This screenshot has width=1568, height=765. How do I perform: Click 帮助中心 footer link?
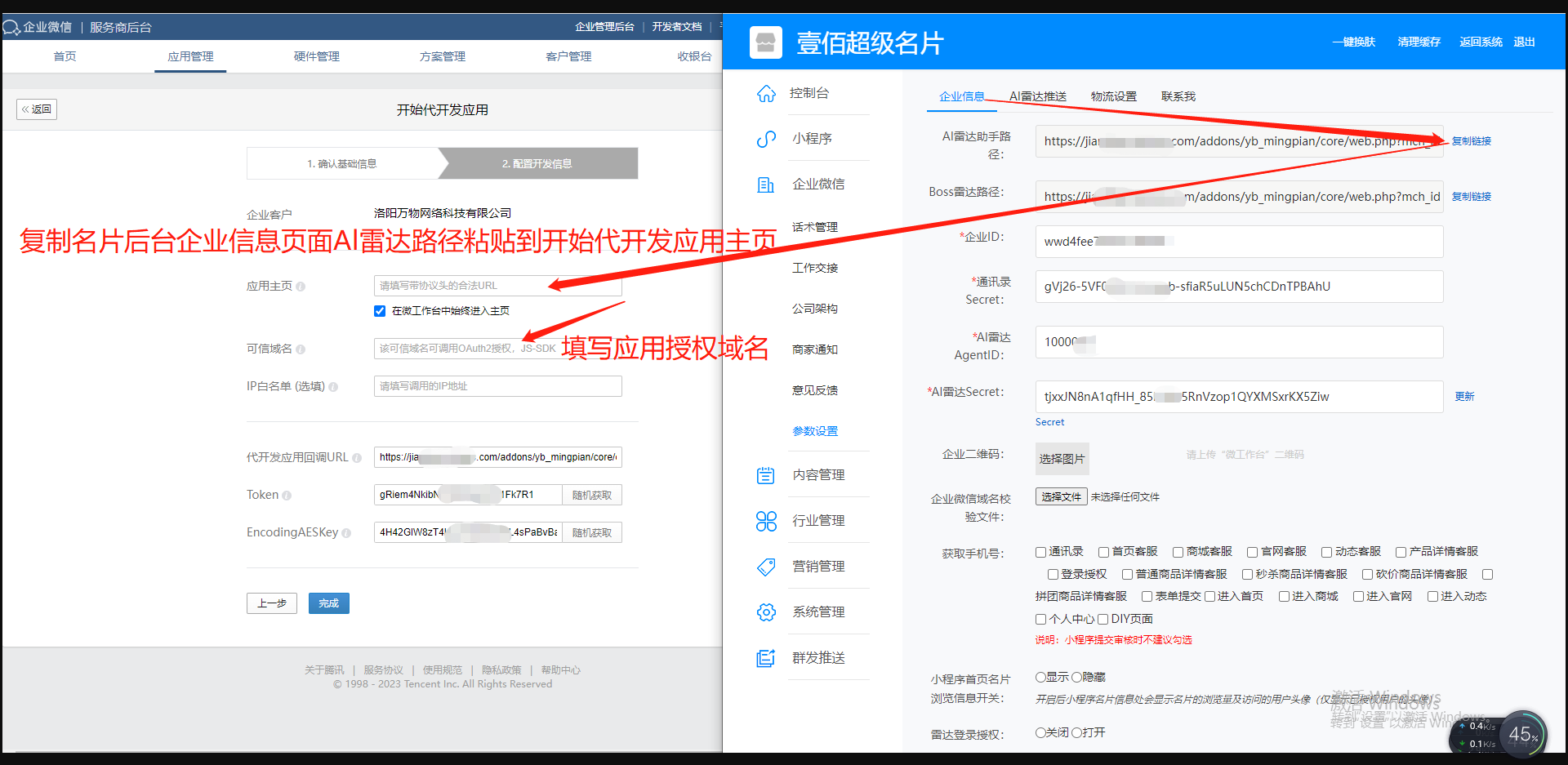point(561,670)
